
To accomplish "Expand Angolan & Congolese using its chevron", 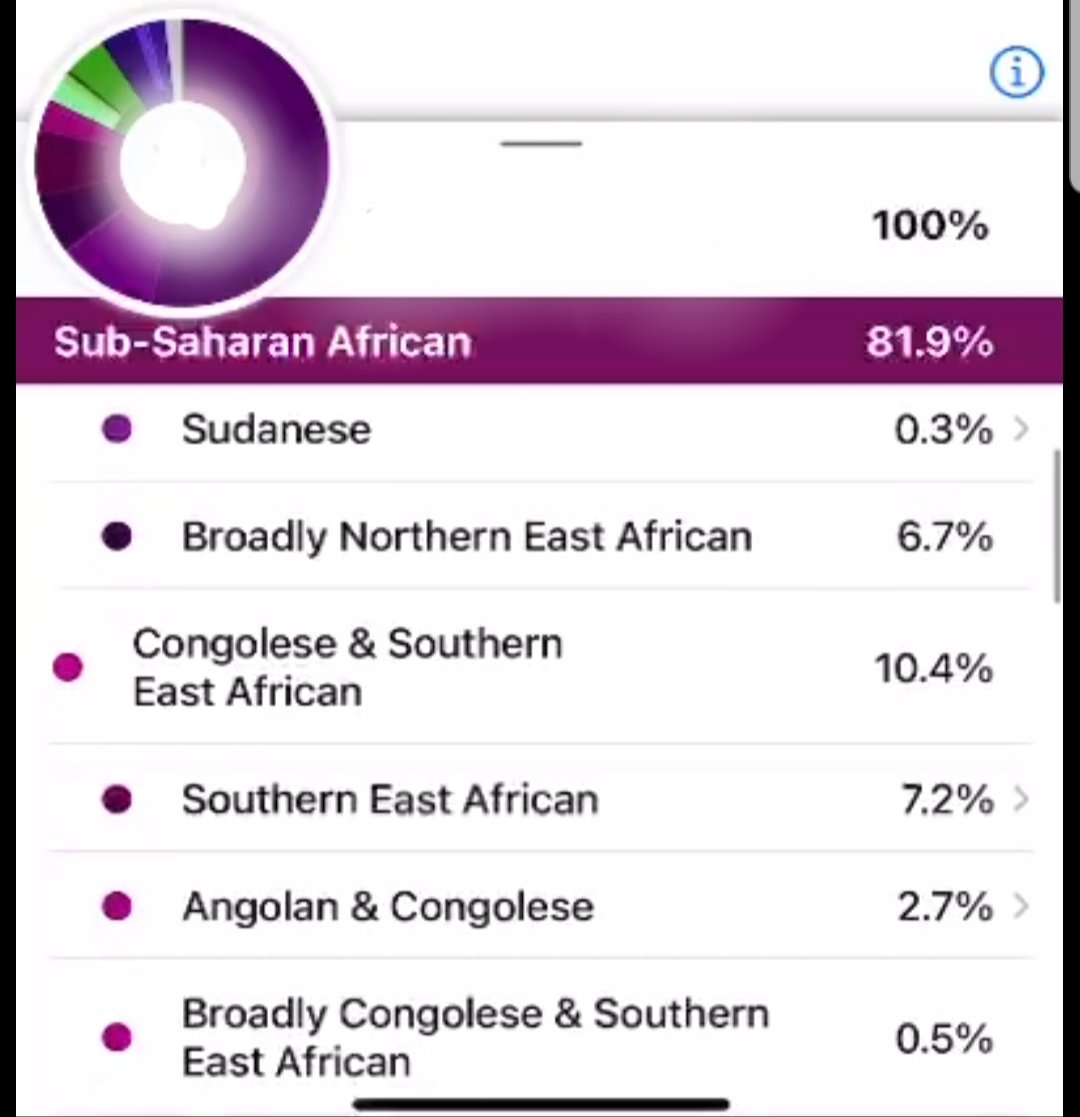I will (1021, 906).
